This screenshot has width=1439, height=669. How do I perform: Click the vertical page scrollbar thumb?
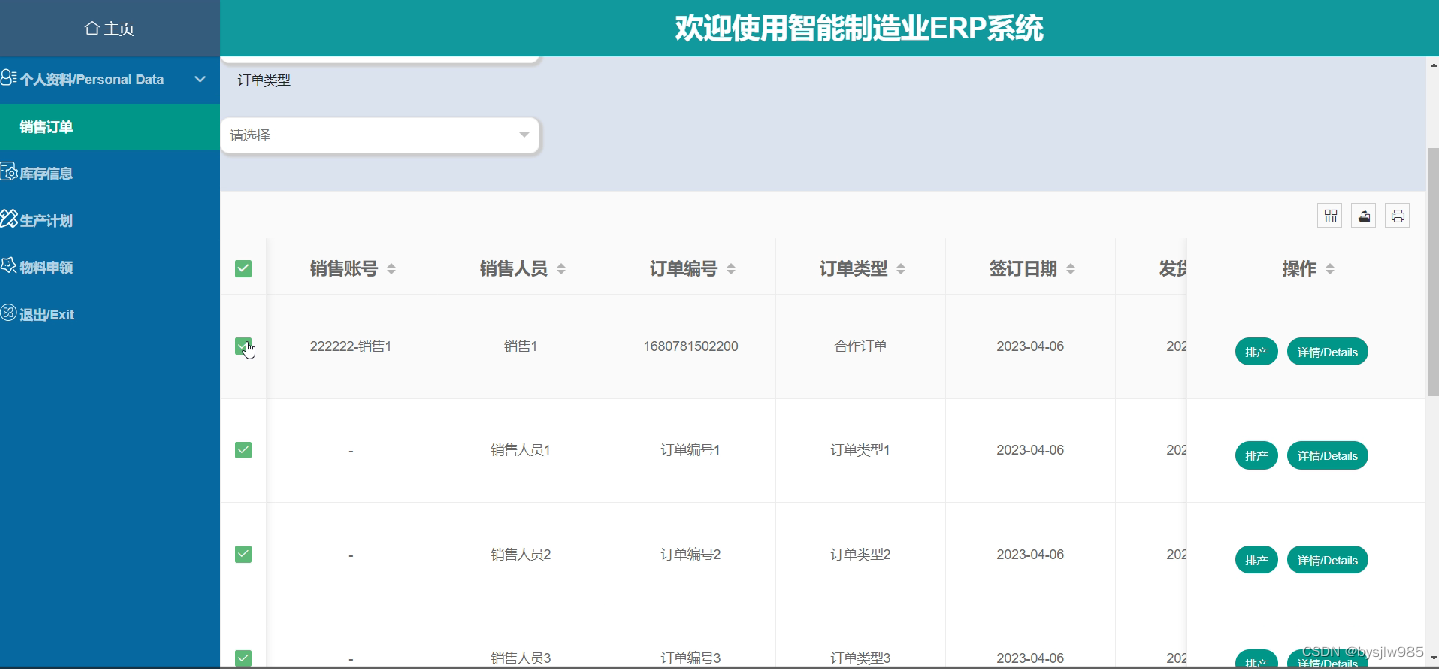(x=1432, y=270)
